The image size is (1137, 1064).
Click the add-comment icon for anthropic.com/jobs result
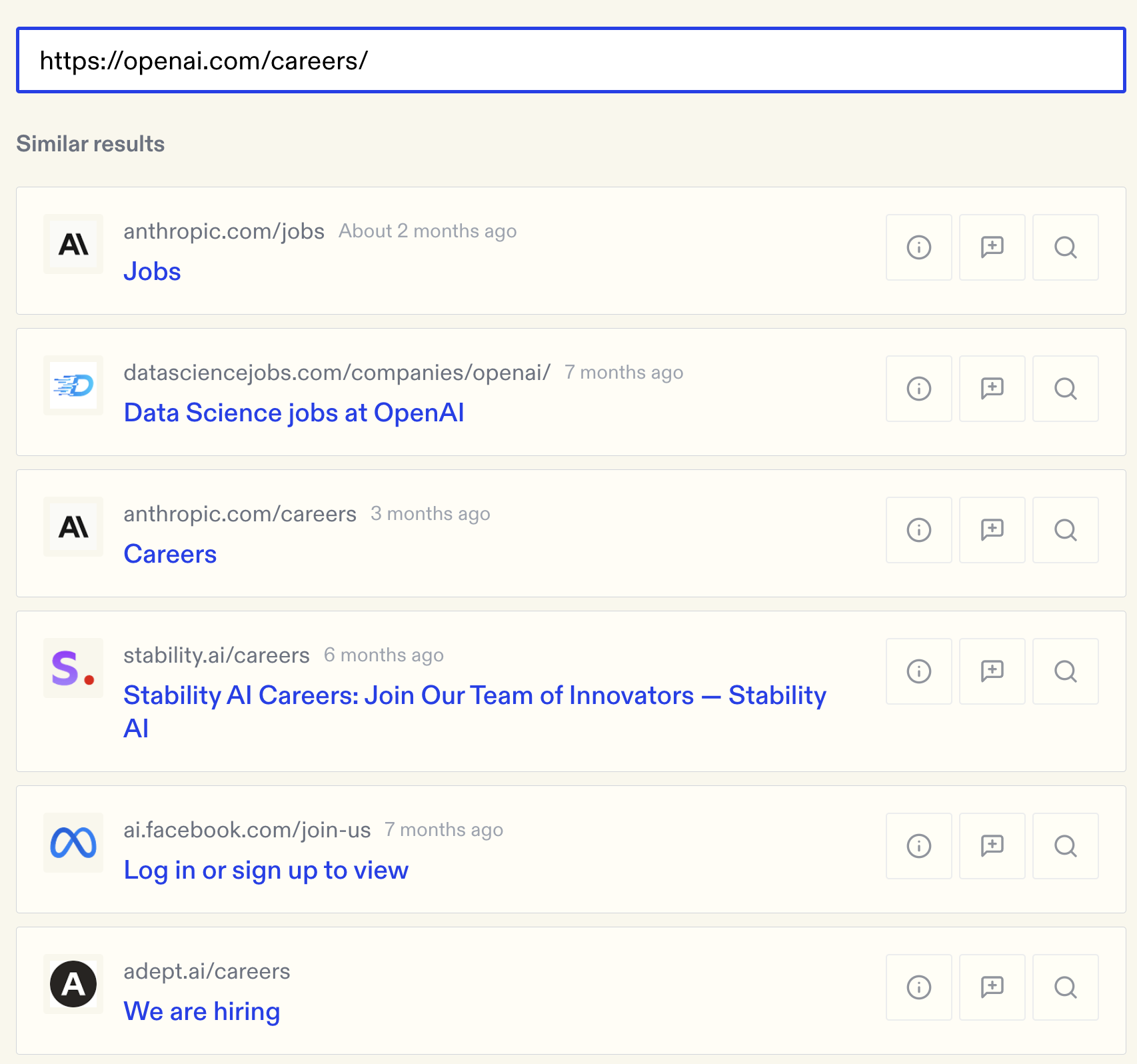pos(992,247)
